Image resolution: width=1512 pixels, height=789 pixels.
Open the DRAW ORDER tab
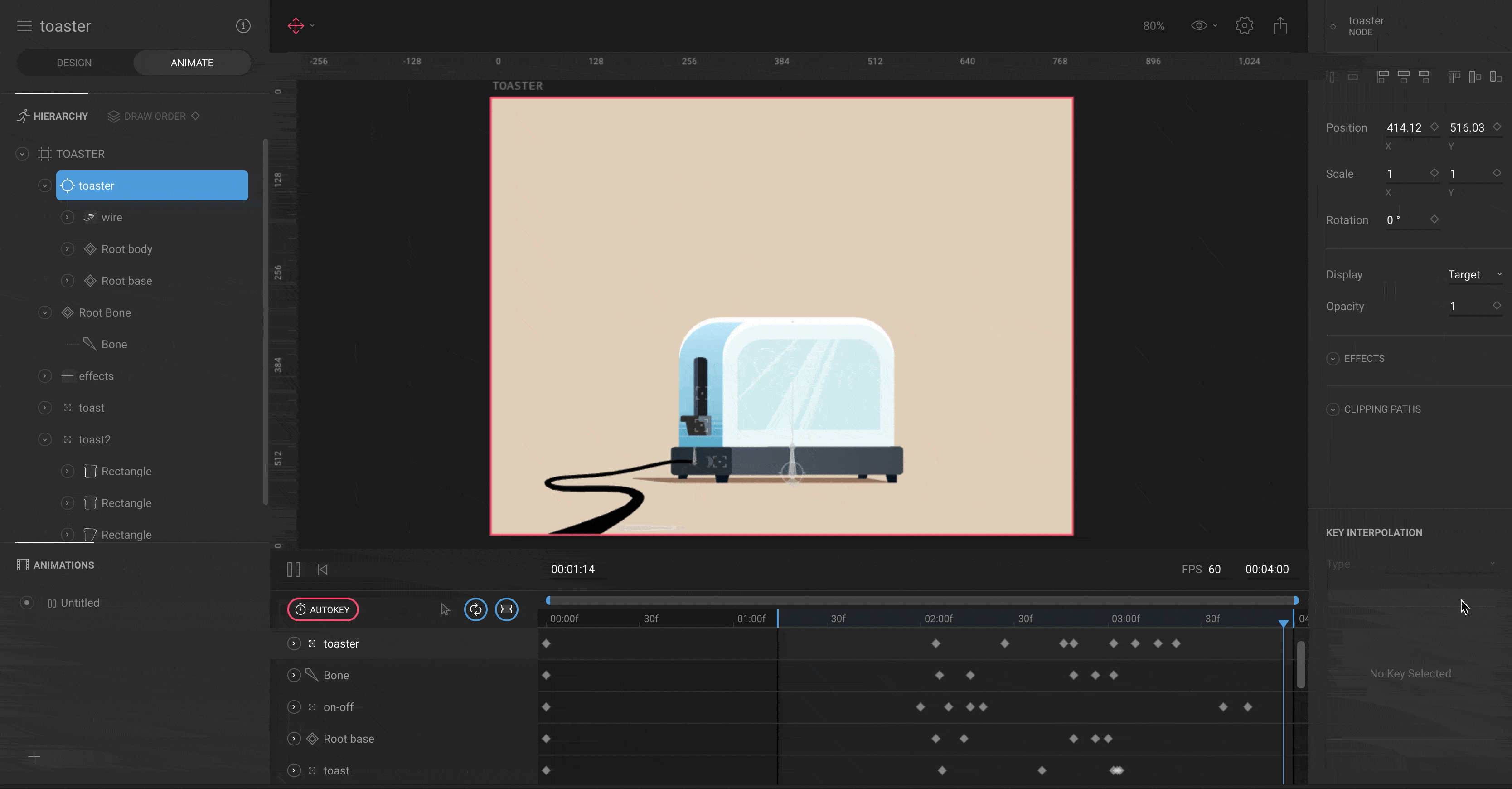(x=154, y=116)
